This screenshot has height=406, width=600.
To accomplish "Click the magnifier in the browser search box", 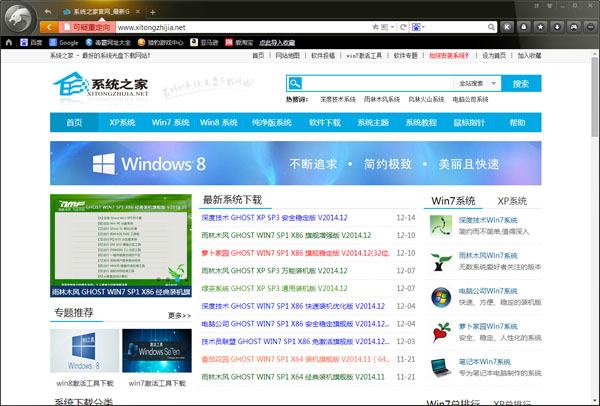I will [x=491, y=27].
